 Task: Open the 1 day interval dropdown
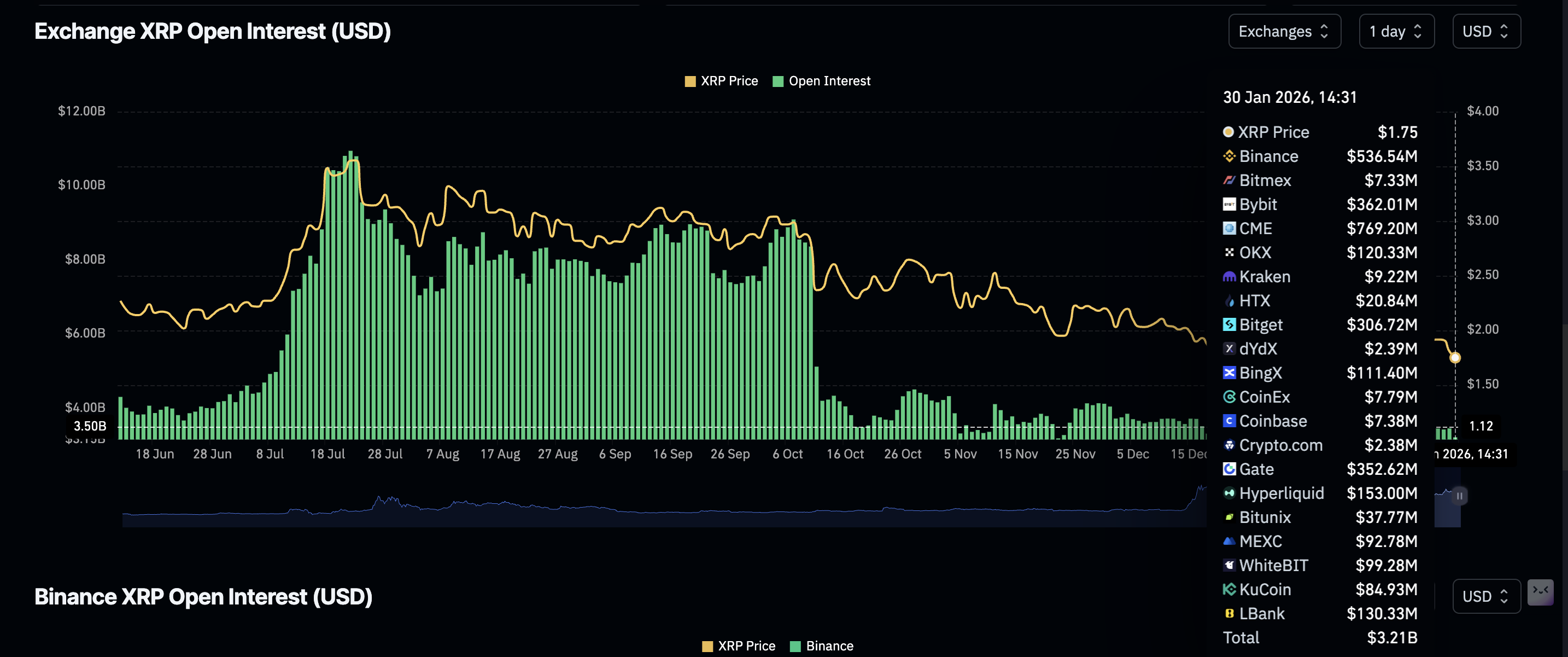click(x=1396, y=31)
